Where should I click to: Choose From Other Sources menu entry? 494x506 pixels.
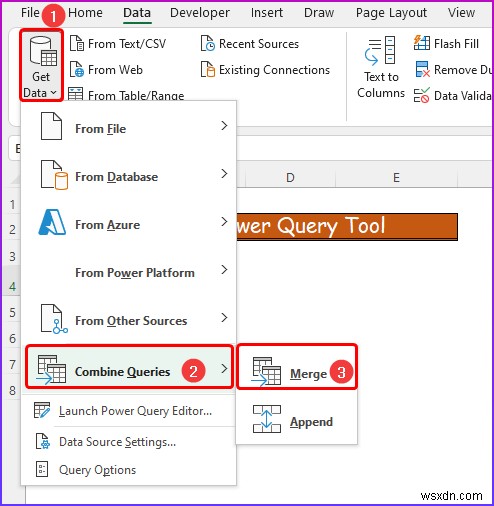129,319
